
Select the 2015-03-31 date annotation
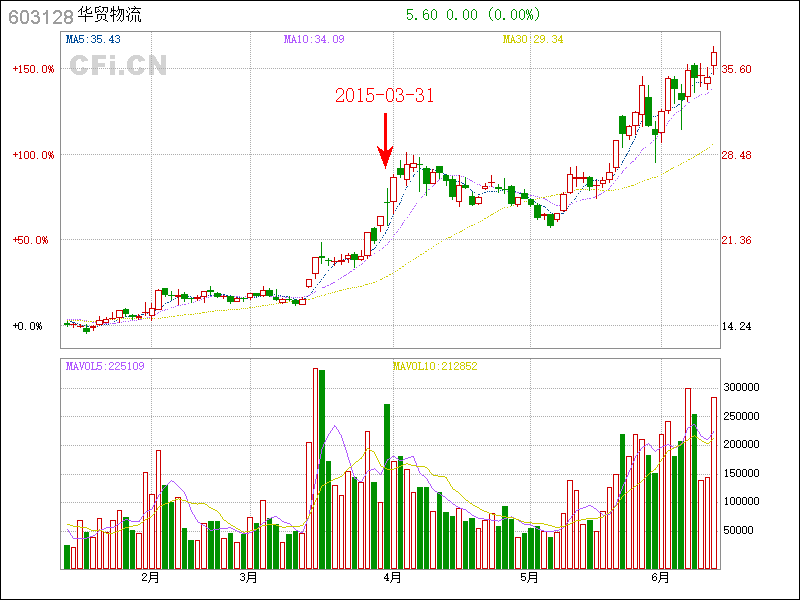[x=384, y=96]
